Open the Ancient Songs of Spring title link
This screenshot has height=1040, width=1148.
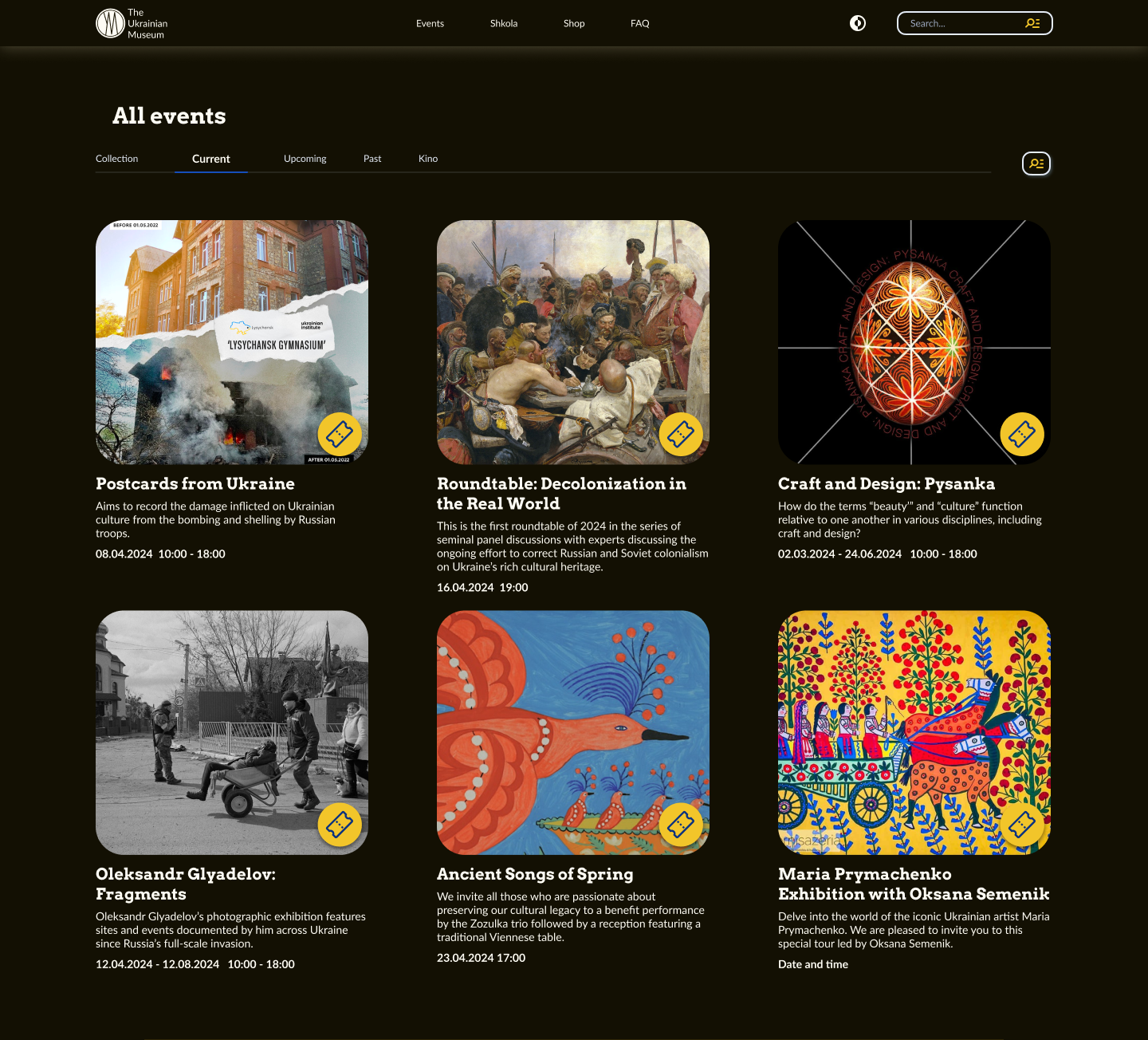(535, 874)
